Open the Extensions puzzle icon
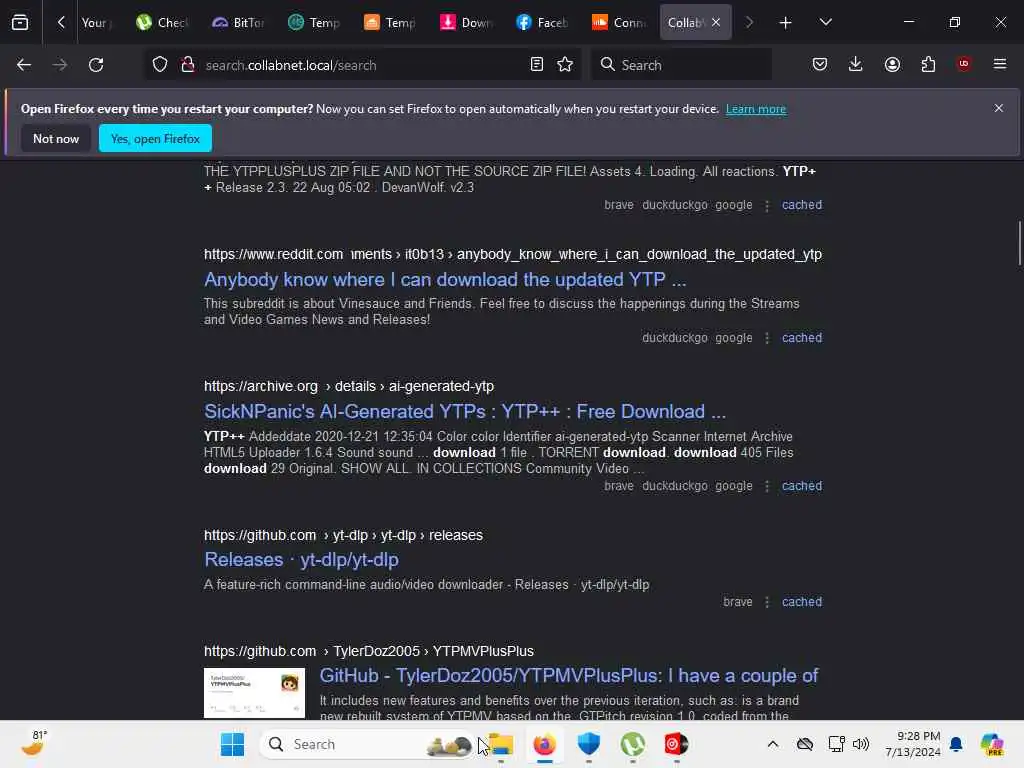The image size is (1024, 768). click(928, 65)
